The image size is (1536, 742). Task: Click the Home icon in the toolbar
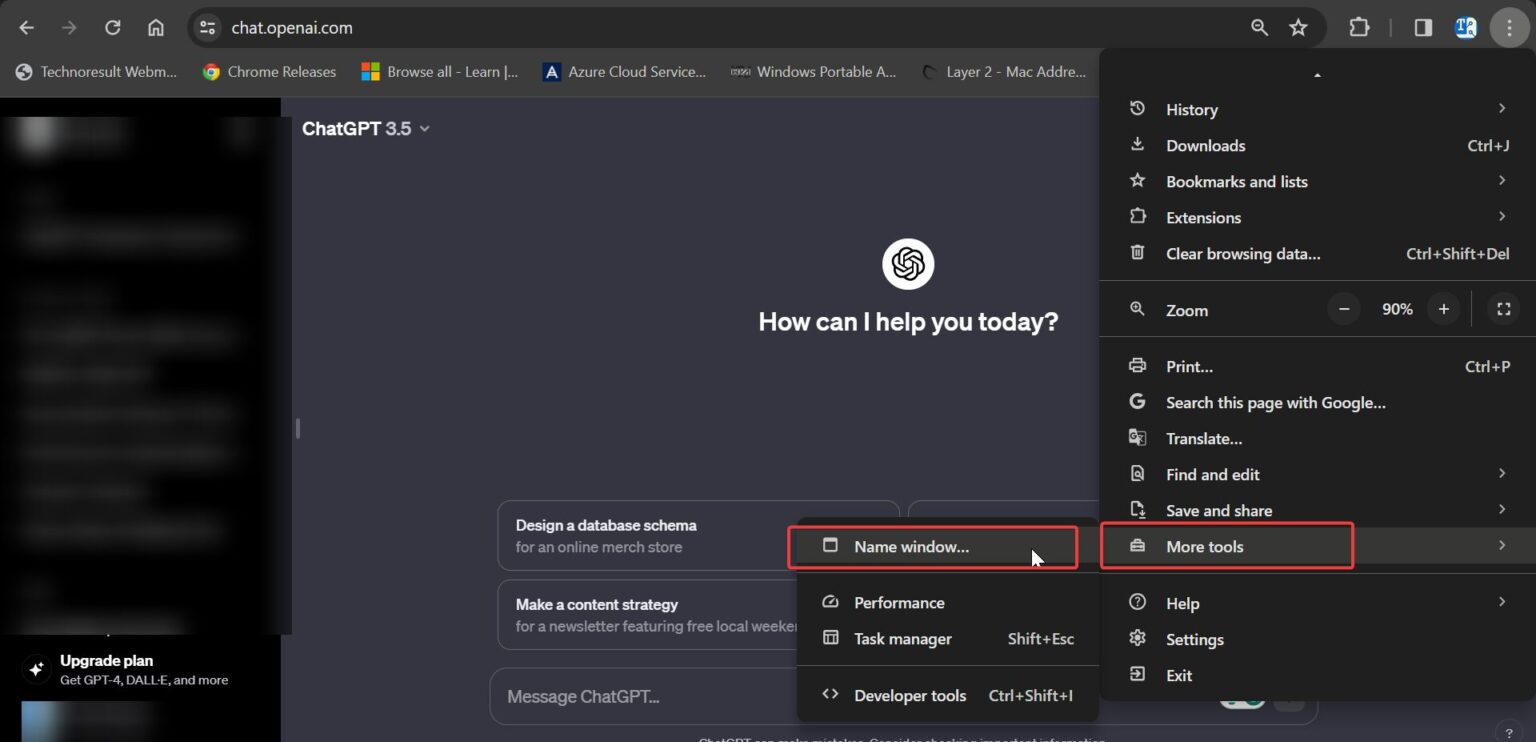(x=156, y=28)
